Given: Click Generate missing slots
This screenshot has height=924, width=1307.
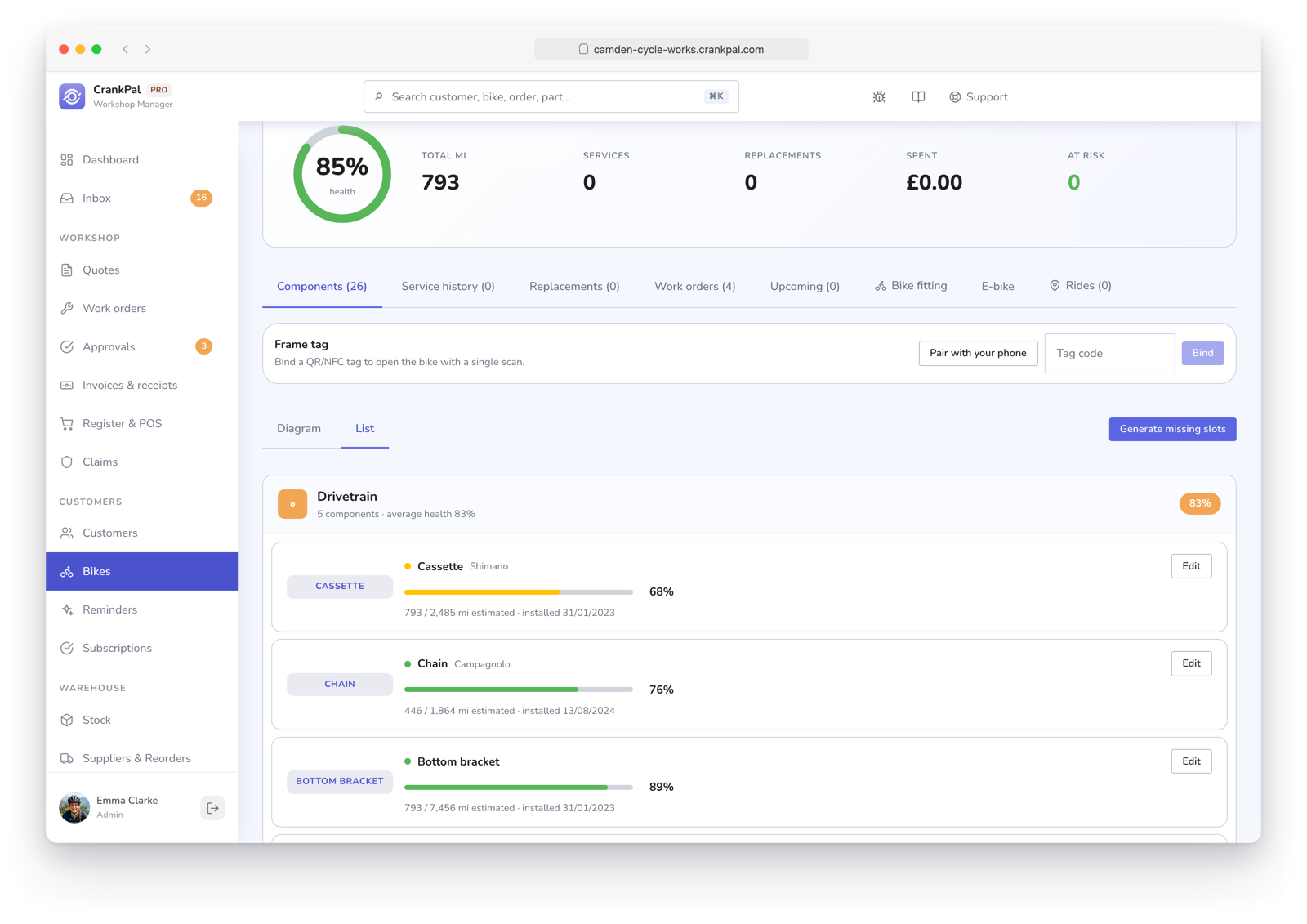Looking at the screenshot, I should point(1172,429).
